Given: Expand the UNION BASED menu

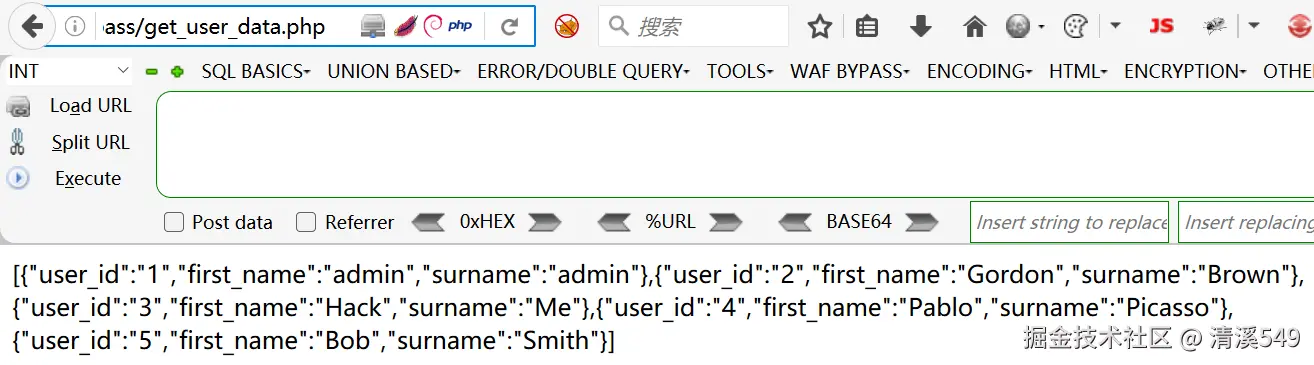Looking at the screenshot, I should pos(394,71).
